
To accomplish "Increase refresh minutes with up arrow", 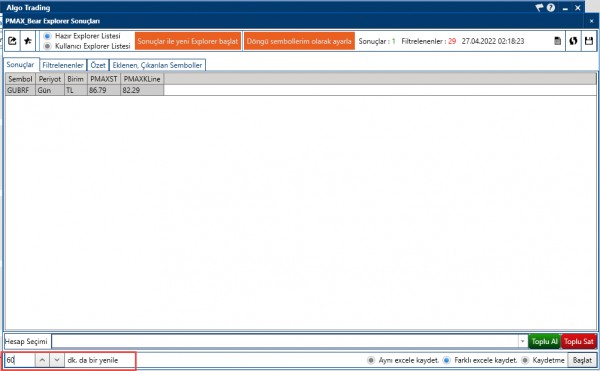I will click(42, 360).
